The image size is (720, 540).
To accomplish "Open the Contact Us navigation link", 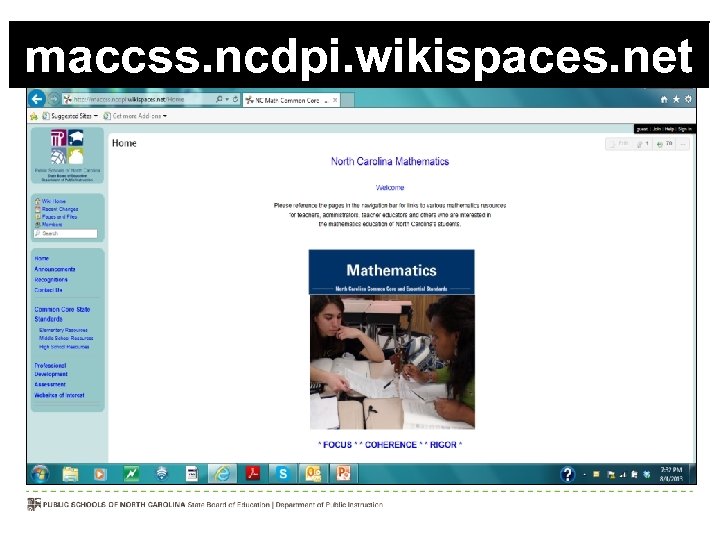I will pos(48,290).
